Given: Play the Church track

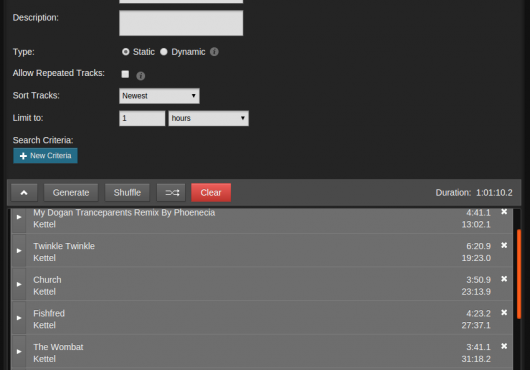Looking at the screenshot, I should point(19,285).
